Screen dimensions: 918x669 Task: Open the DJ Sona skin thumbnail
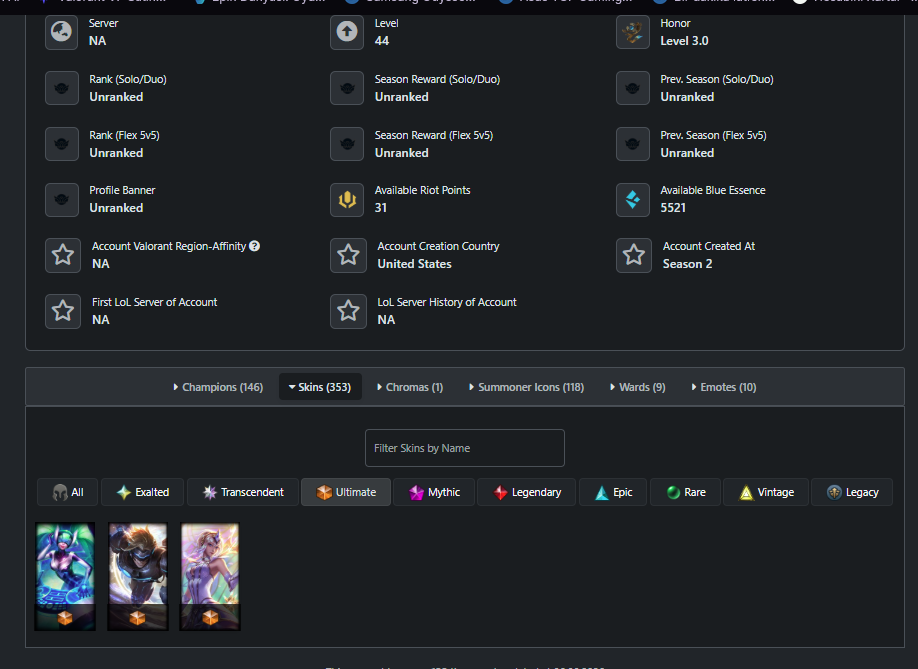click(x=65, y=577)
